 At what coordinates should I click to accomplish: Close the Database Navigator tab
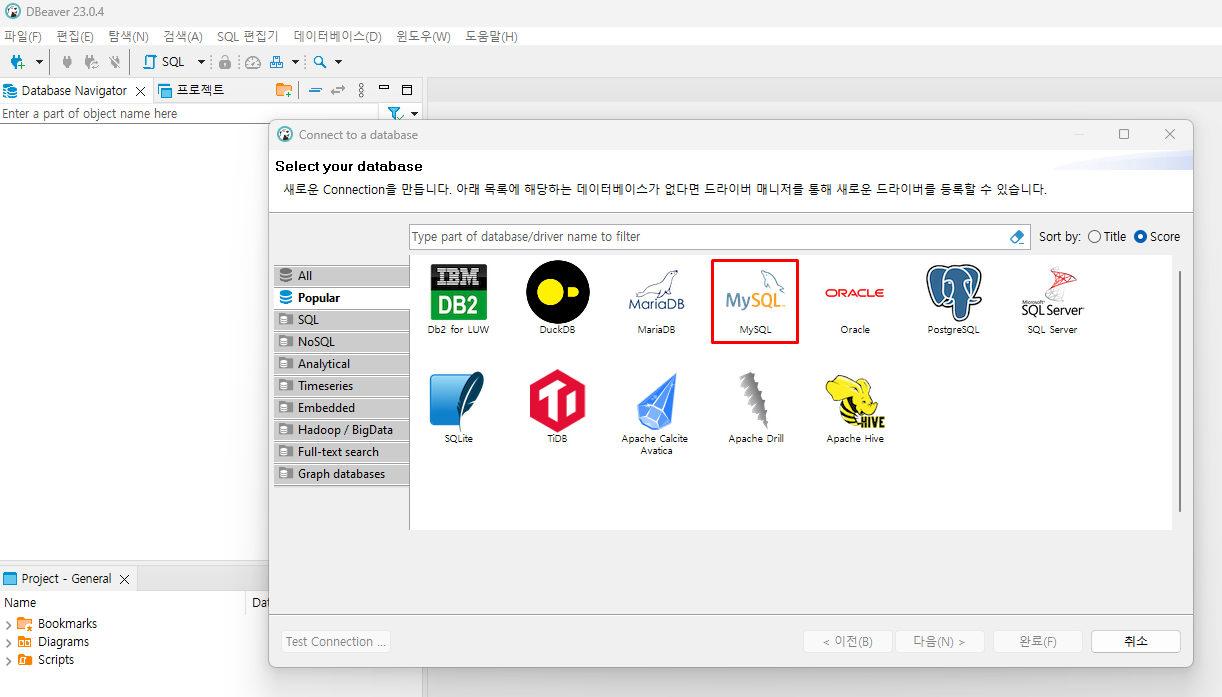coord(141,91)
